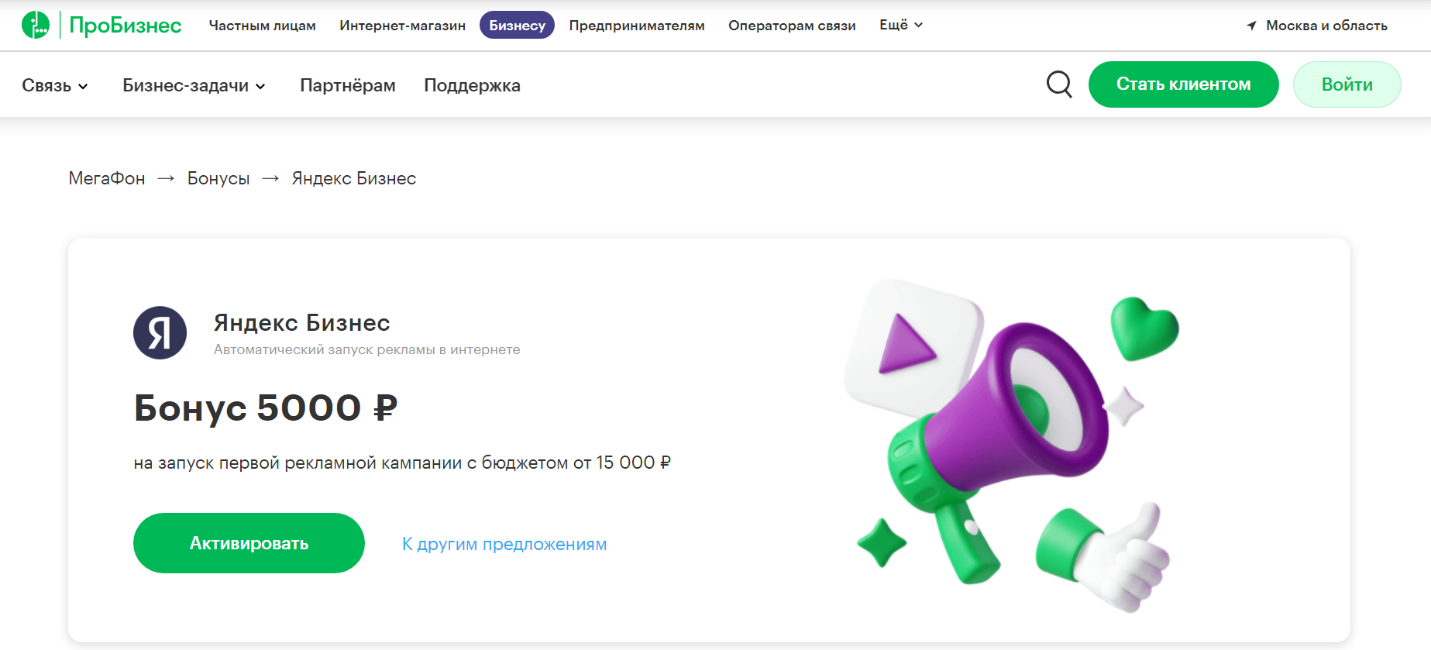Go to МегаФон breadcrumb
1431x650 pixels.
click(x=107, y=178)
